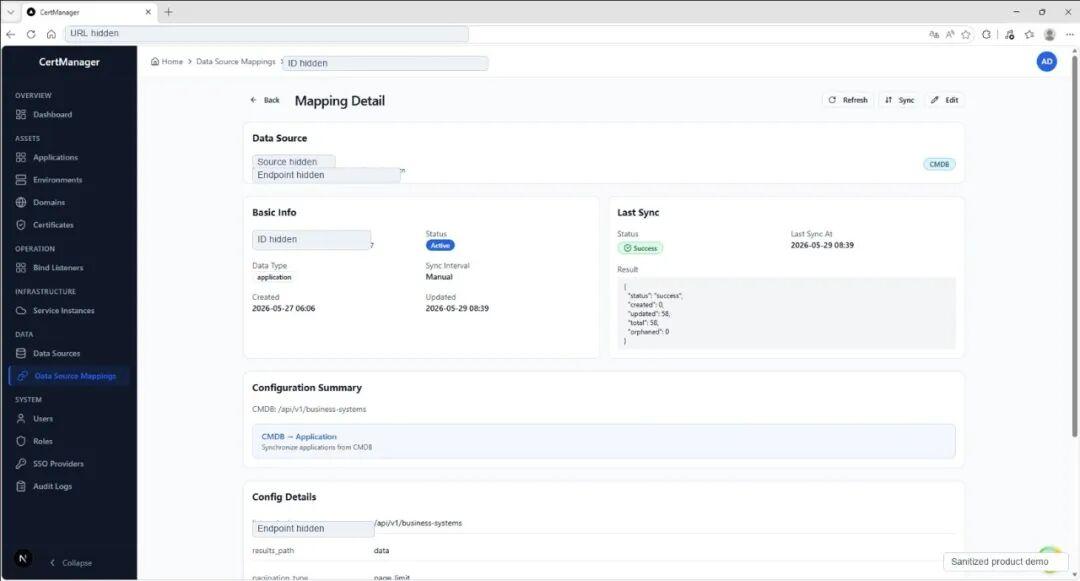This screenshot has width=1080, height=581.
Task: Select /api/v1/business-systems in Config Details
Action: pos(418,523)
